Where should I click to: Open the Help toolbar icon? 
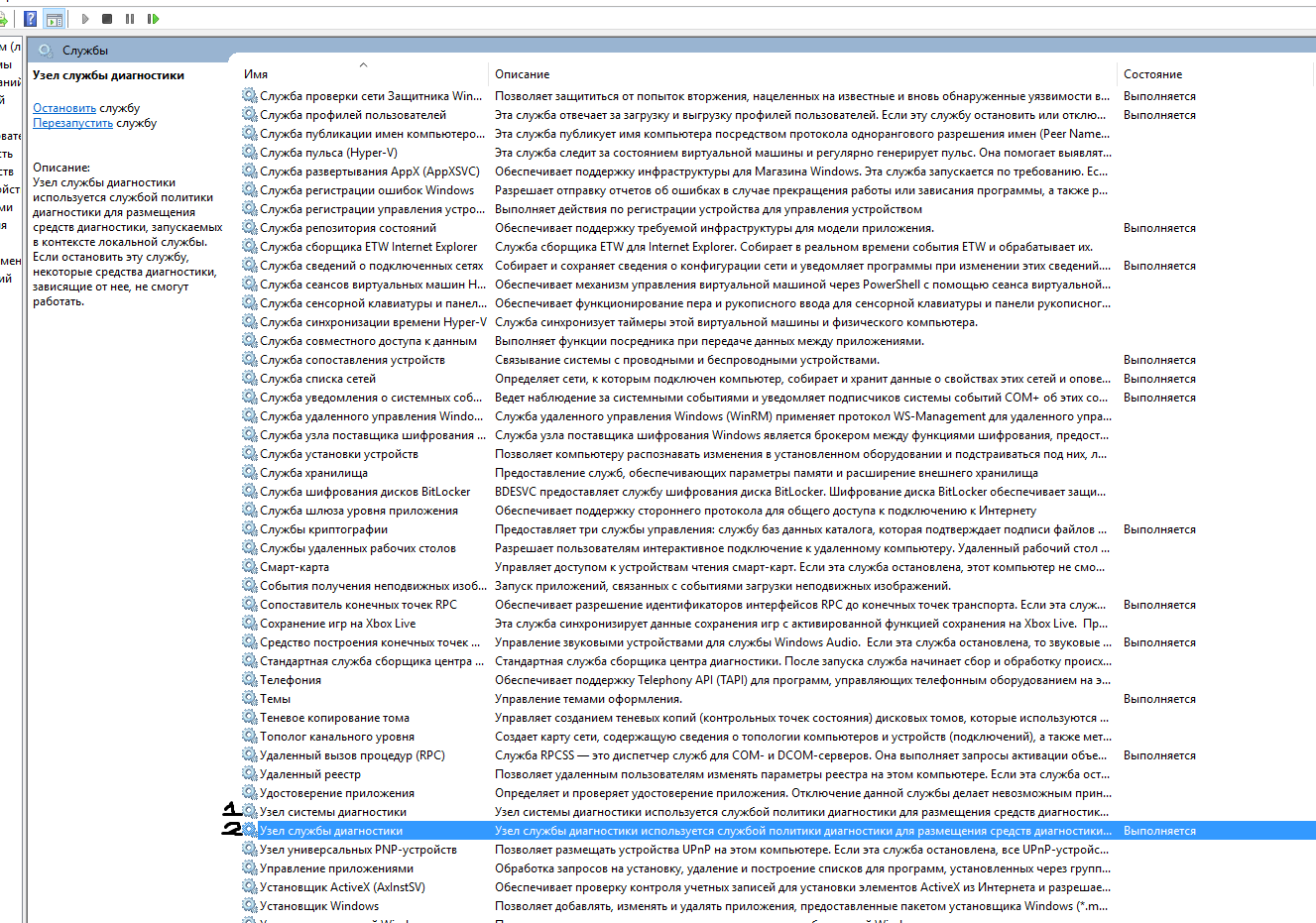31,19
